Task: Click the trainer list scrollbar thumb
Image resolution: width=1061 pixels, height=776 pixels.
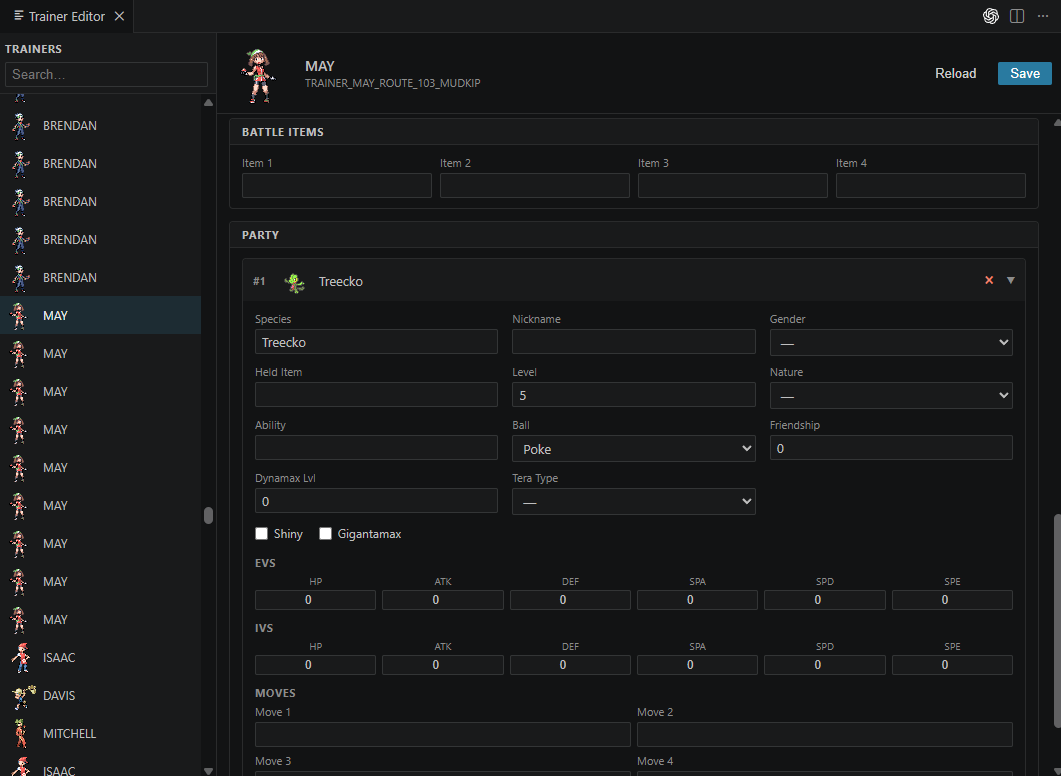Action: 208,516
